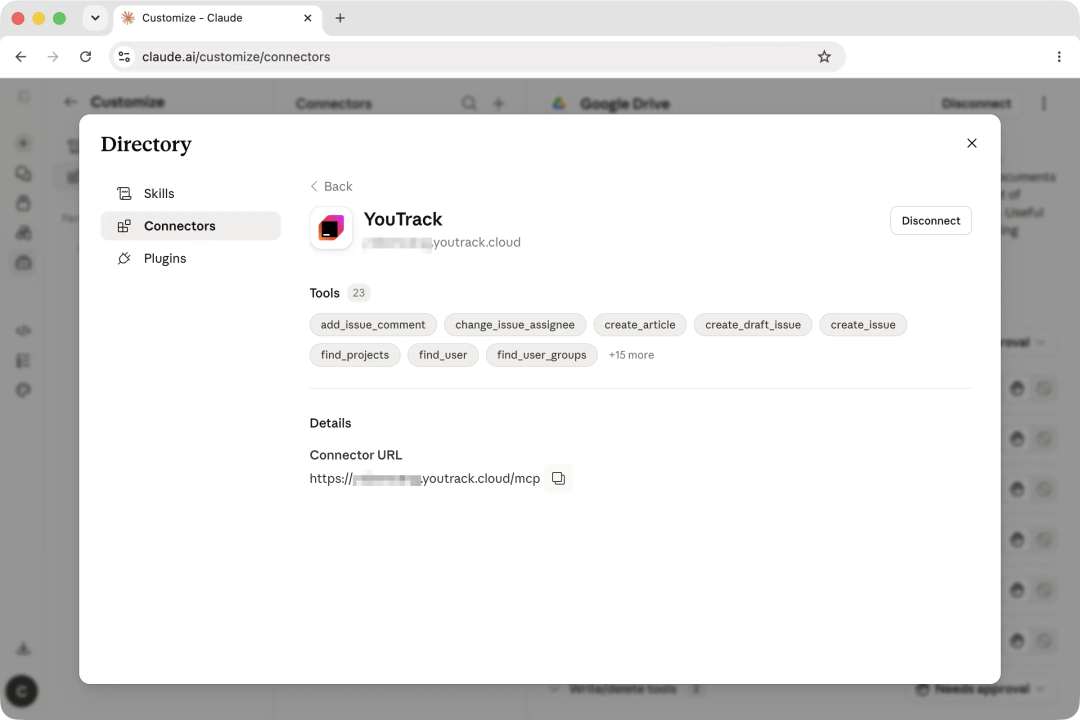Image resolution: width=1080 pixels, height=720 pixels.
Task: Copy the Connector URL
Action: tap(558, 478)
